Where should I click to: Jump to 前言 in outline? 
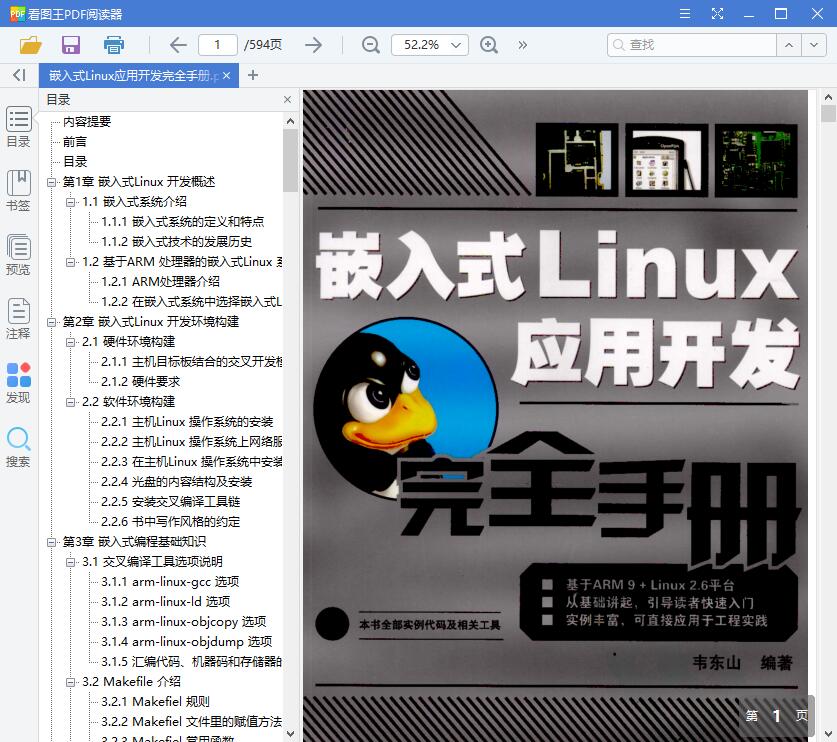(x=75, y=141)
